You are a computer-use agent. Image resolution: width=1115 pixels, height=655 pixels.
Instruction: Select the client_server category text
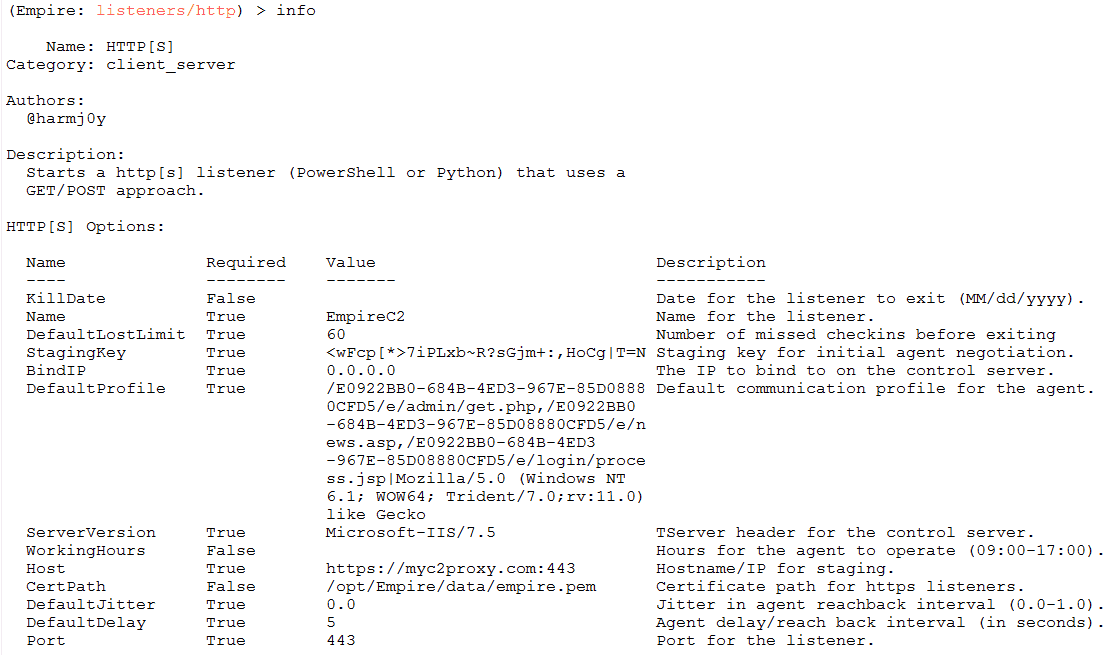tap(171, 65)
